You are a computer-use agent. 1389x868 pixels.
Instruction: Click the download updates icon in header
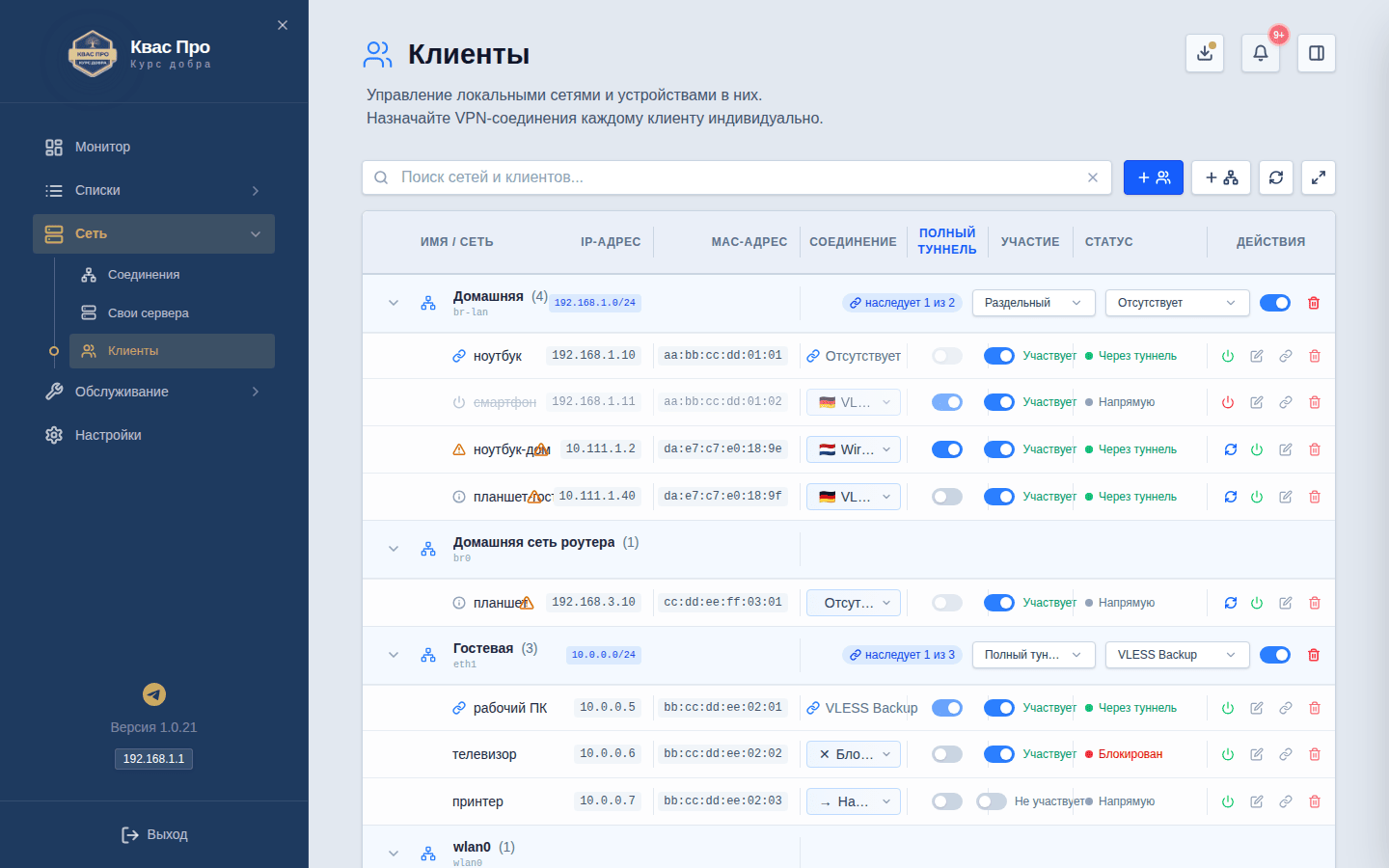[x=1205, y=53]
